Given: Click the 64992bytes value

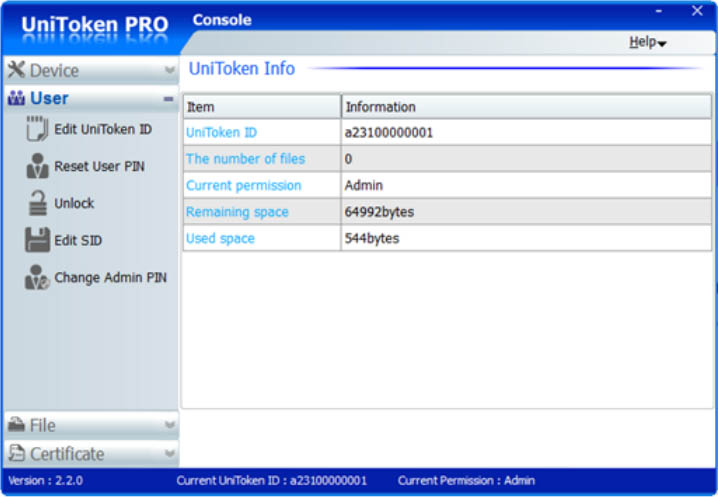Looking at the screenshot, I should 379,212.
